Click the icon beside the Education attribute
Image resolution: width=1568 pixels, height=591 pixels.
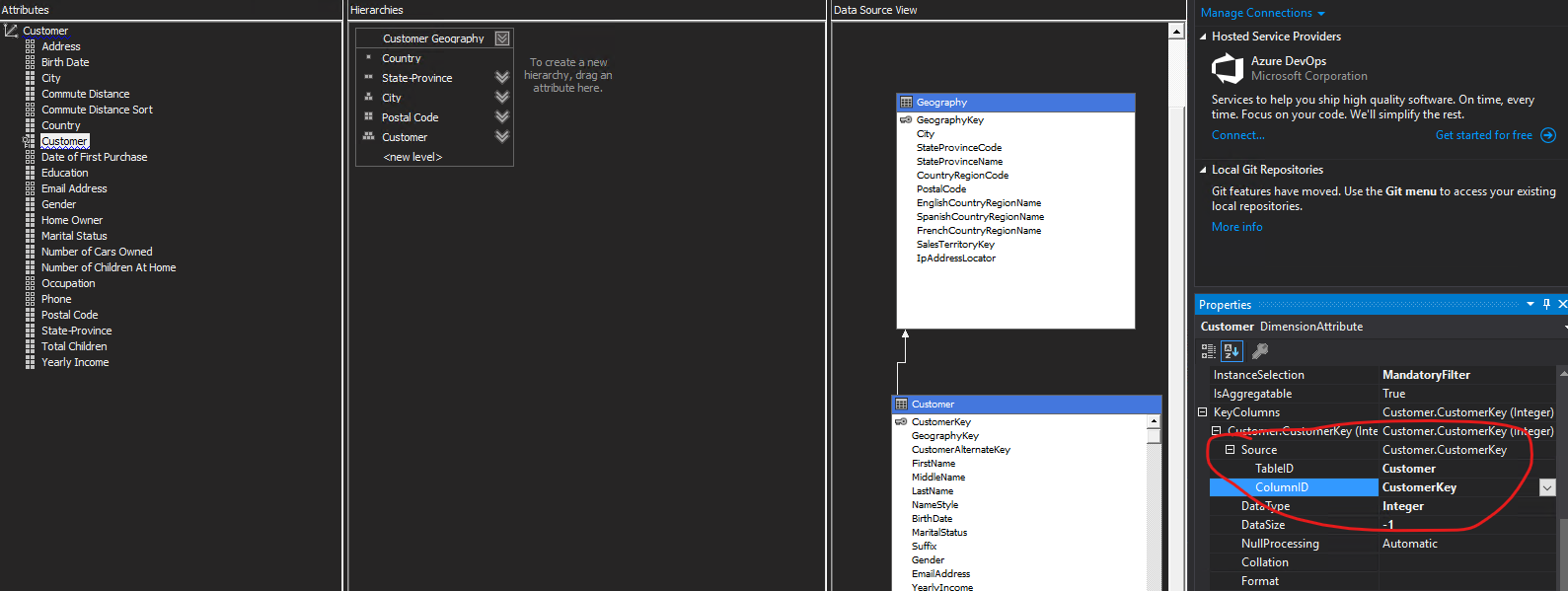pos(30,173)
